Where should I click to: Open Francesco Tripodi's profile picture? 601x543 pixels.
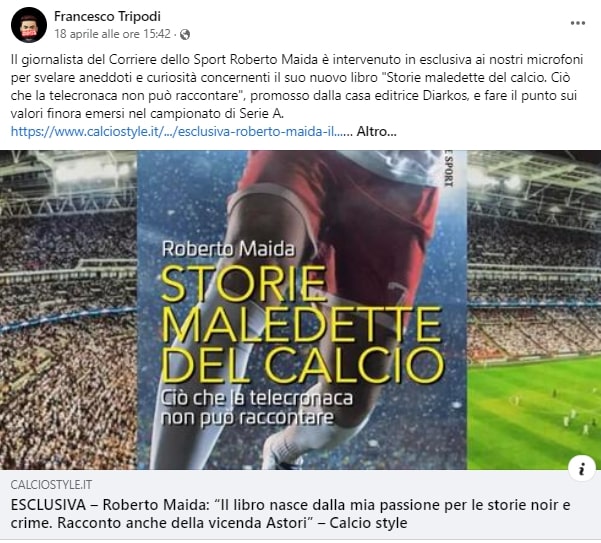click(29, 25)
